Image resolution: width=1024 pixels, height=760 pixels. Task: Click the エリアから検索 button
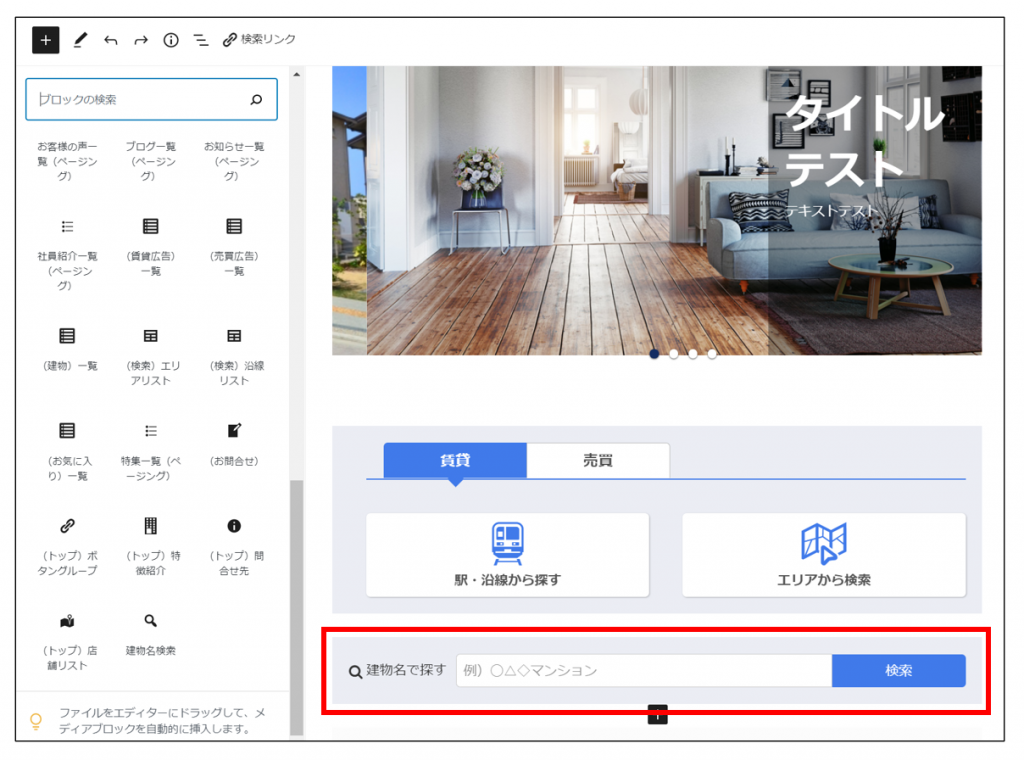point(823,554)
